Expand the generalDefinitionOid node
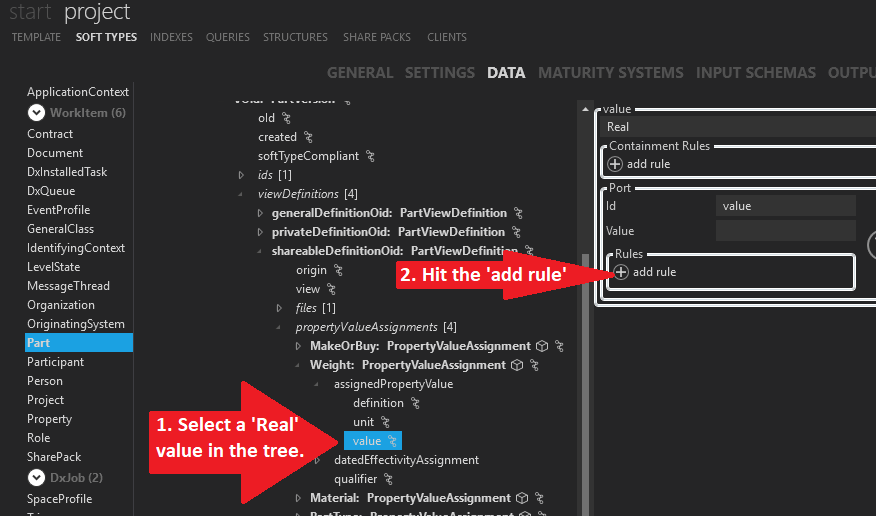The width and height of the screenshot is (876, 516). 260,213
